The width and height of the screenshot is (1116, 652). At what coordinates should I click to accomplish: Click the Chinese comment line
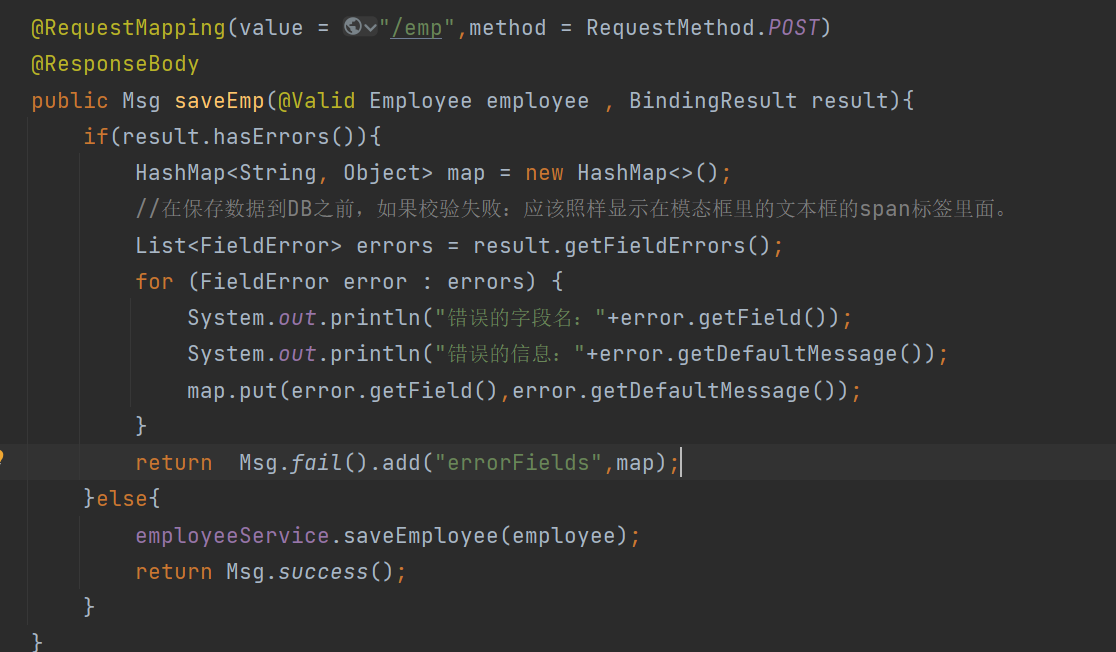(572, 209)
